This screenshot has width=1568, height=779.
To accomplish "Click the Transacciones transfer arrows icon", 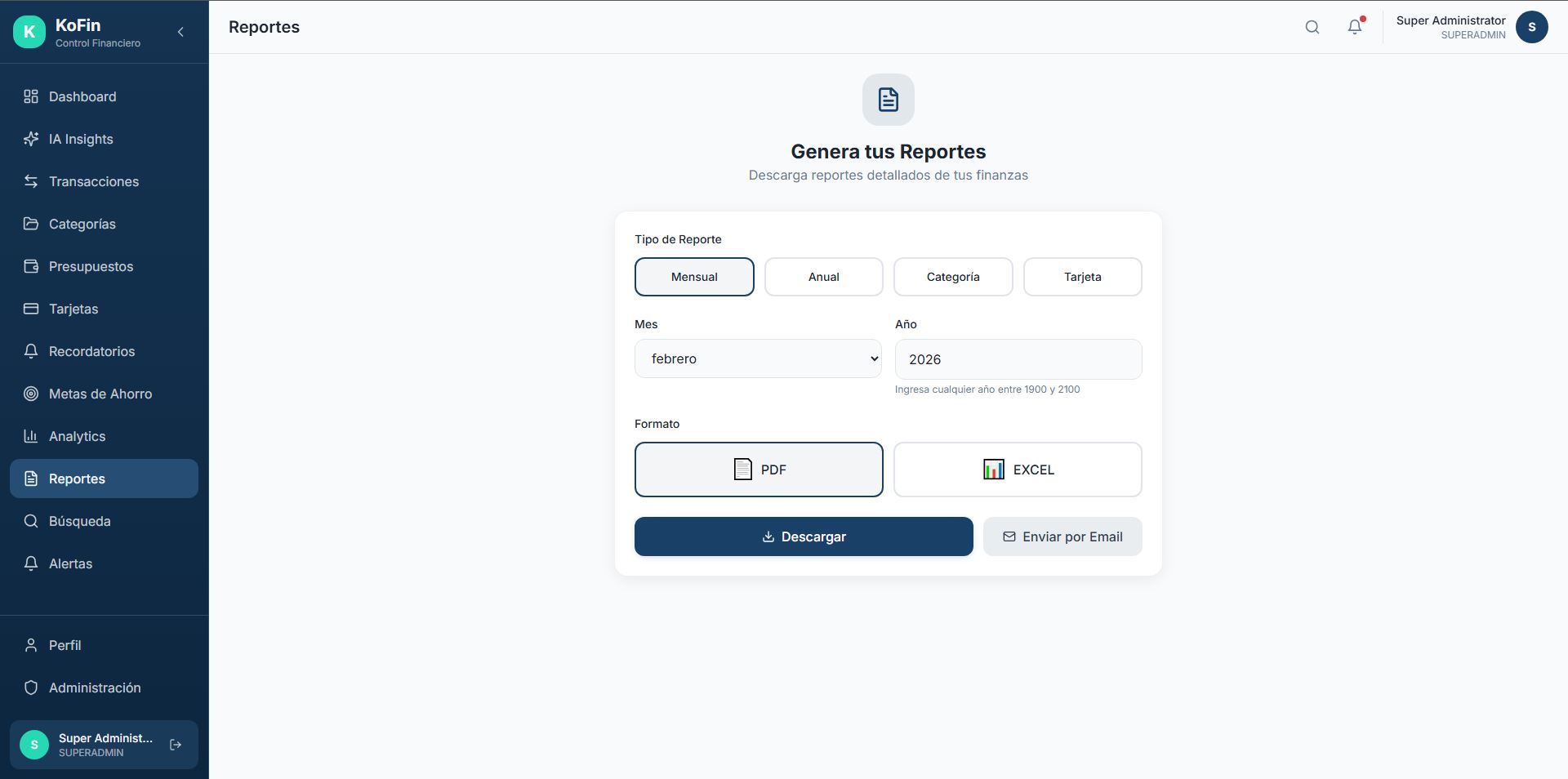I will (31, 181).
